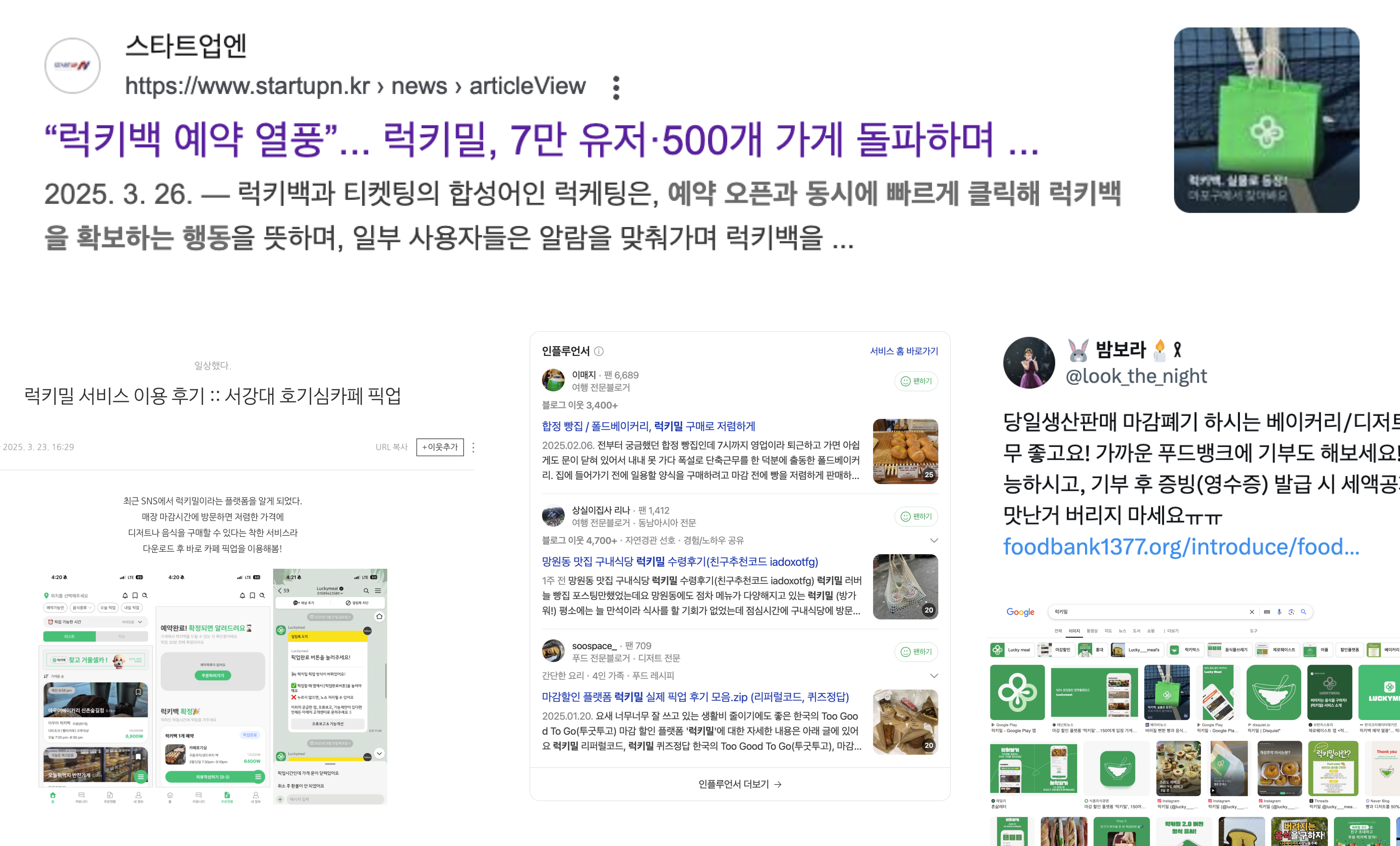Select the Lucky meal image filter chip
This screenshot has height=846, width=1400.
1012,650
